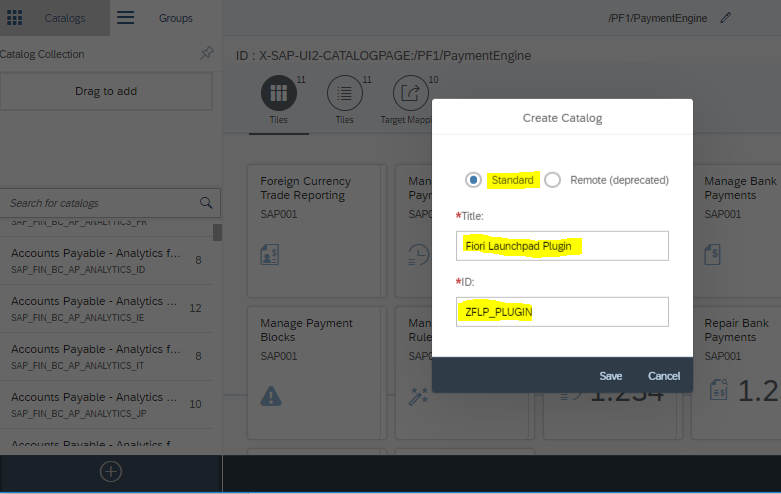Select the Tiles grid view icon
Image resolution: width=781 pixels, height=494 pixels.
(279, 94)
